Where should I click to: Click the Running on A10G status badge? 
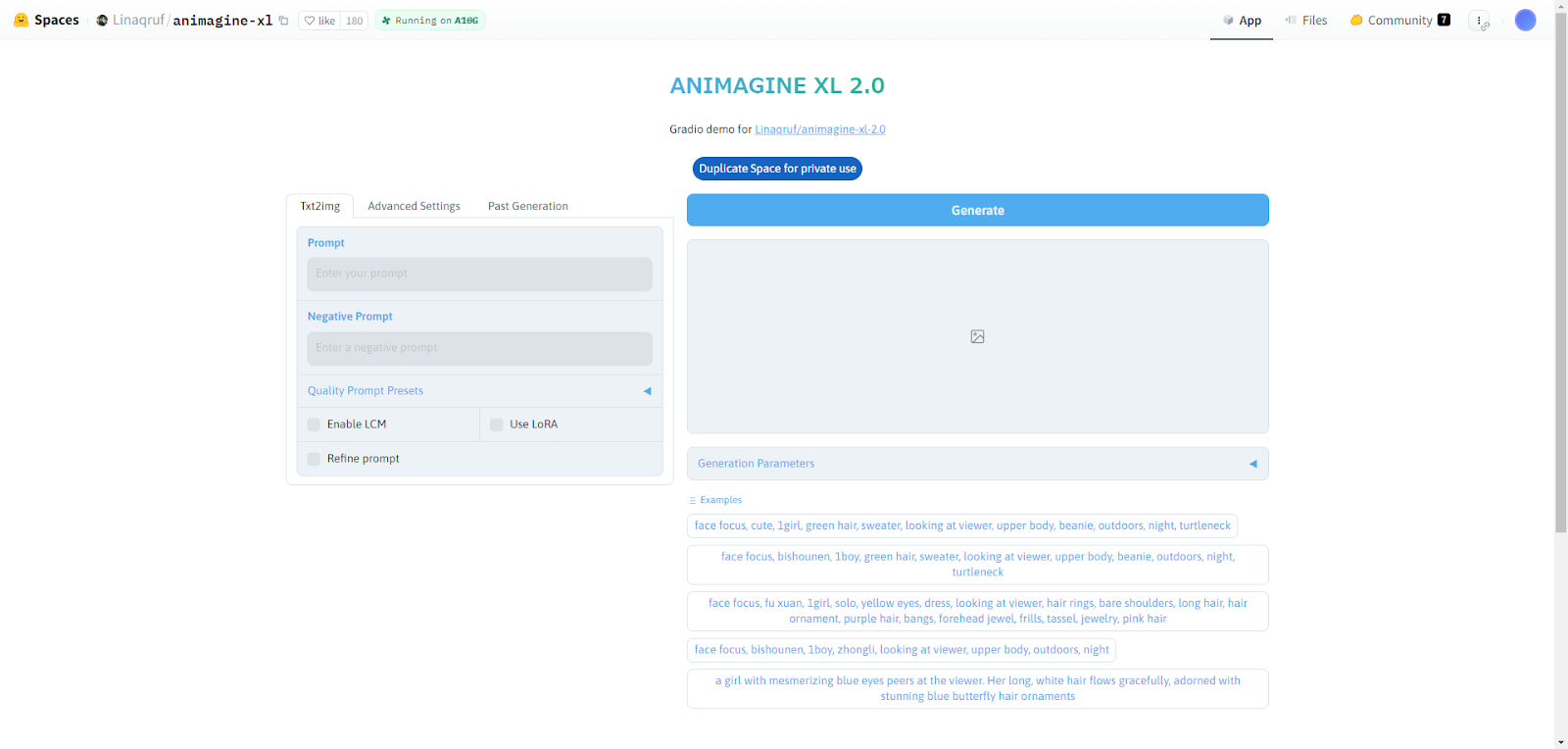click(x=430, y=21)
